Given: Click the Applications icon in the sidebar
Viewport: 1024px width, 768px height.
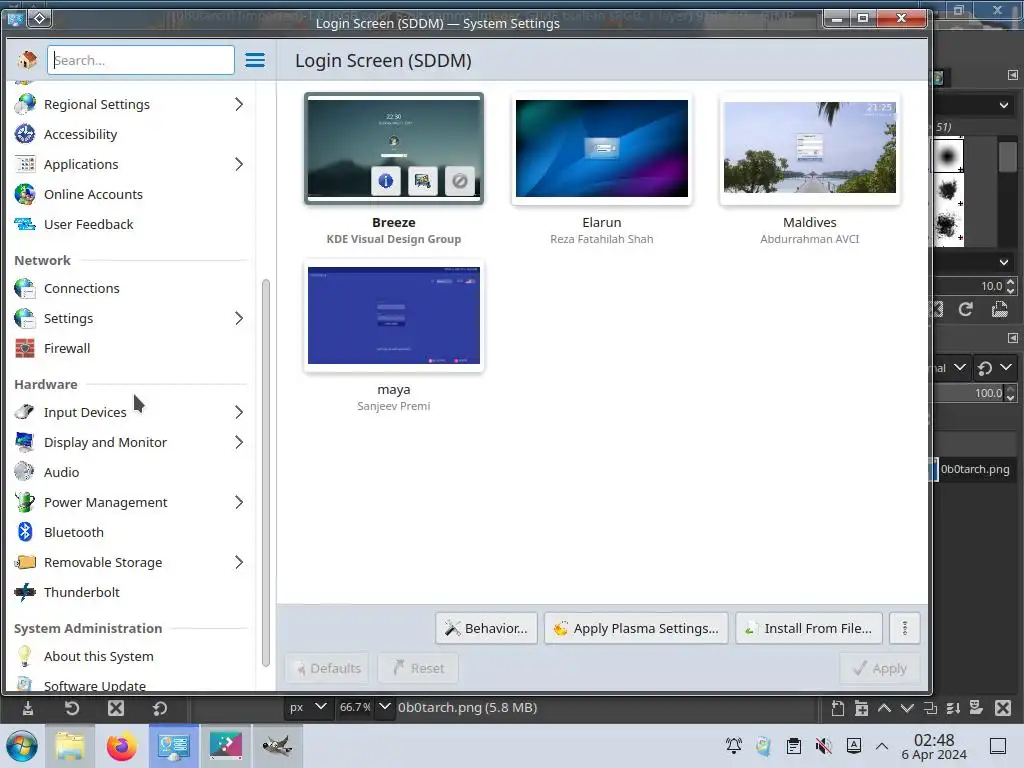Looking at the screenshot, I should point(25,164).
